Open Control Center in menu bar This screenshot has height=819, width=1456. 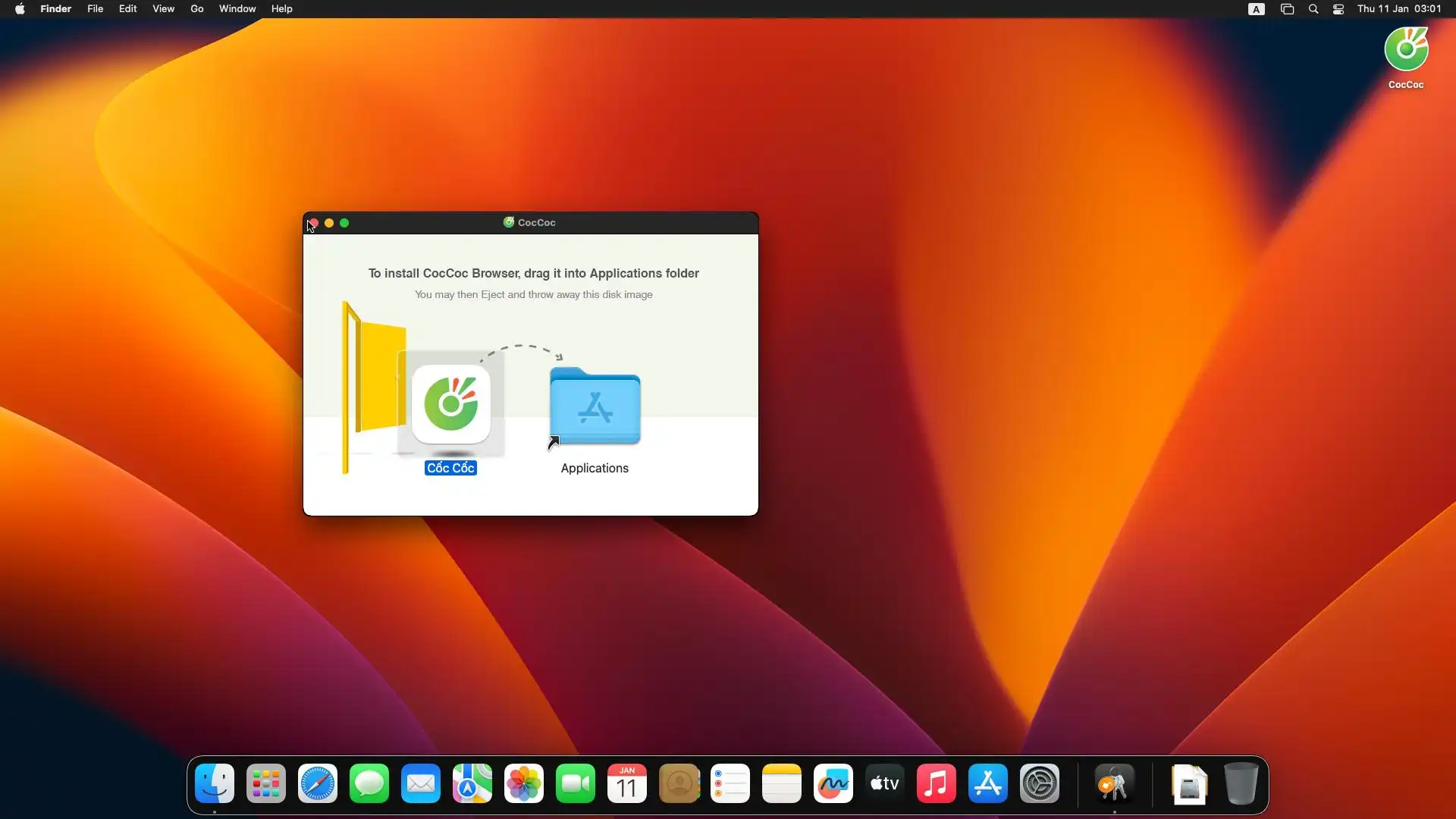pyautogui.click(x=1338, y=9)
